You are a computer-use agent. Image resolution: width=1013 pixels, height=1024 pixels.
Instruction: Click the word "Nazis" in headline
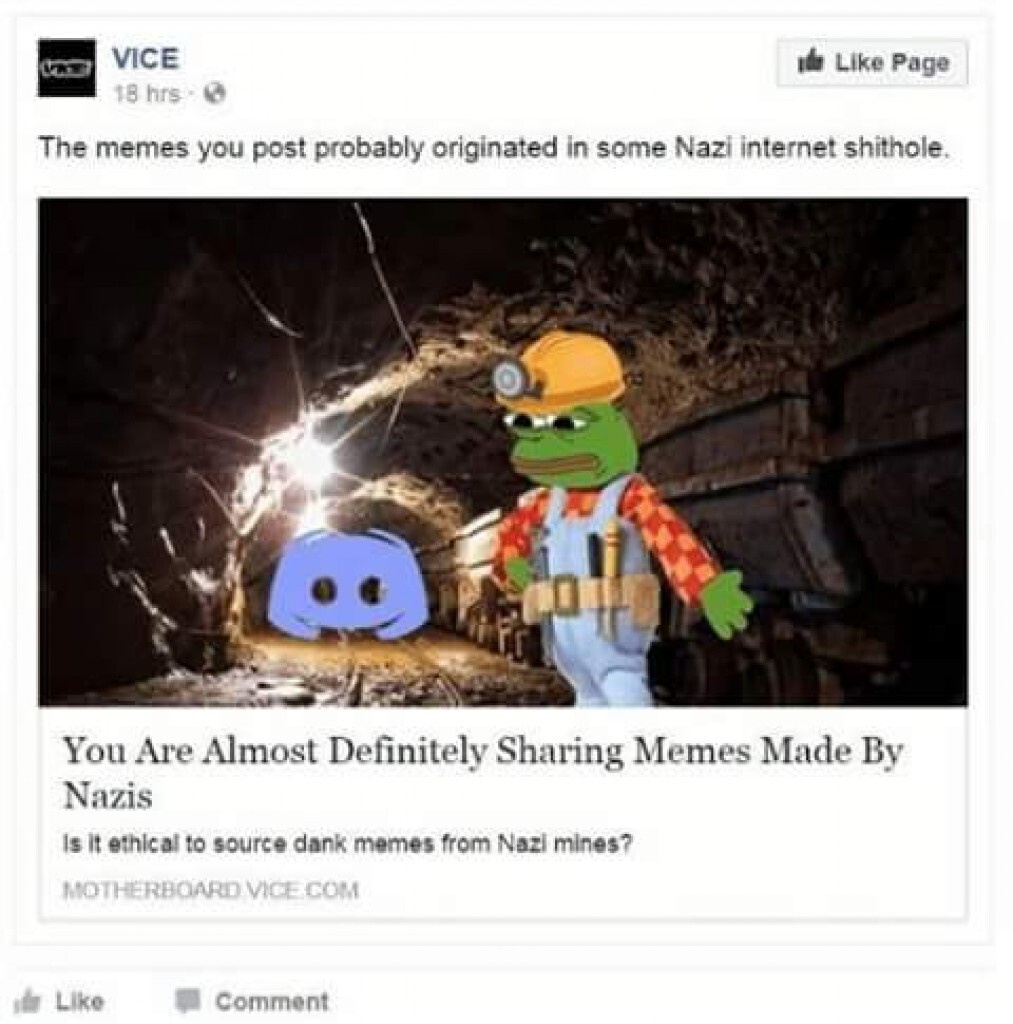click(x=108, y=796)
